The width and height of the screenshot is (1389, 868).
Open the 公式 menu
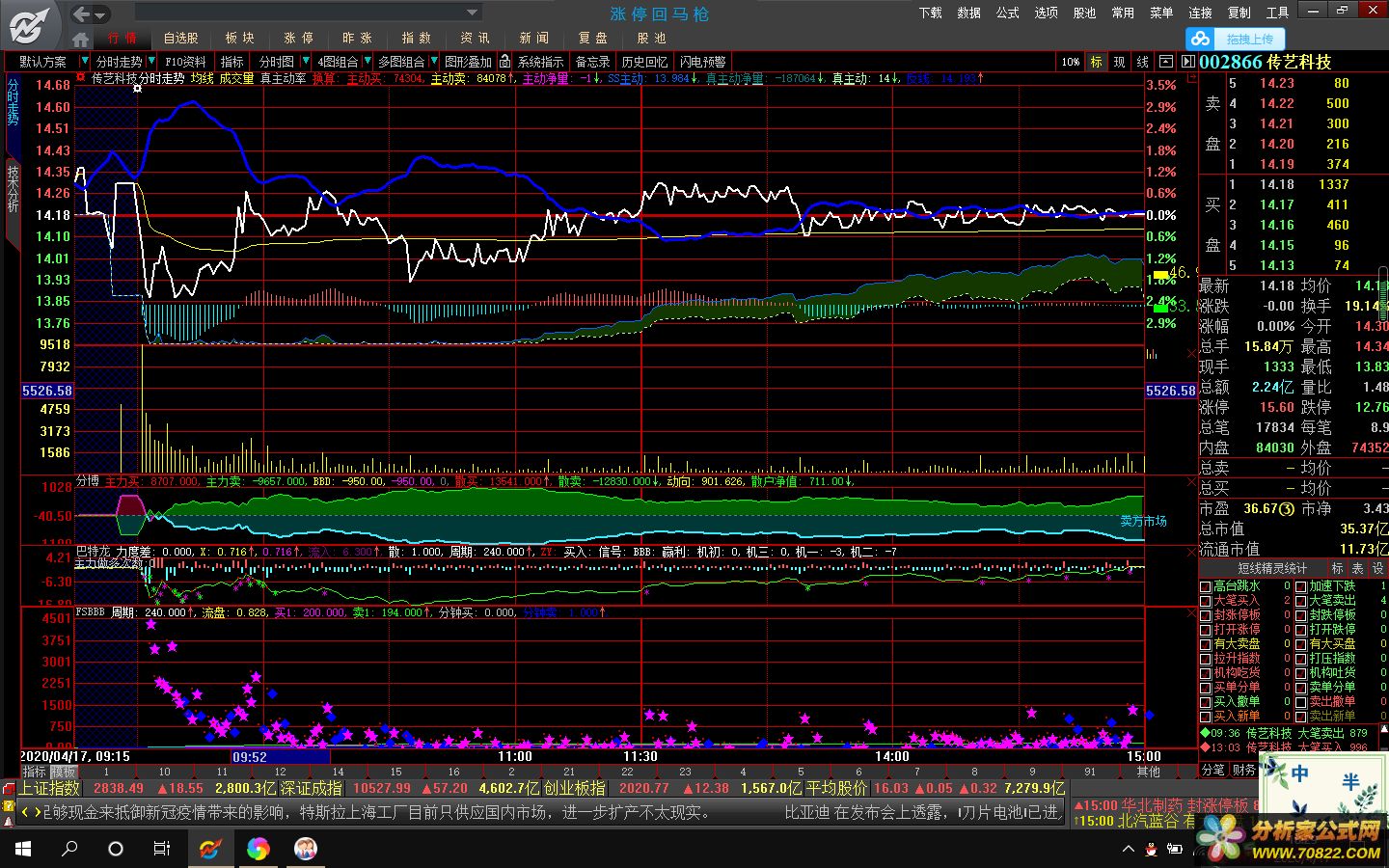(x=1007, y=13)
